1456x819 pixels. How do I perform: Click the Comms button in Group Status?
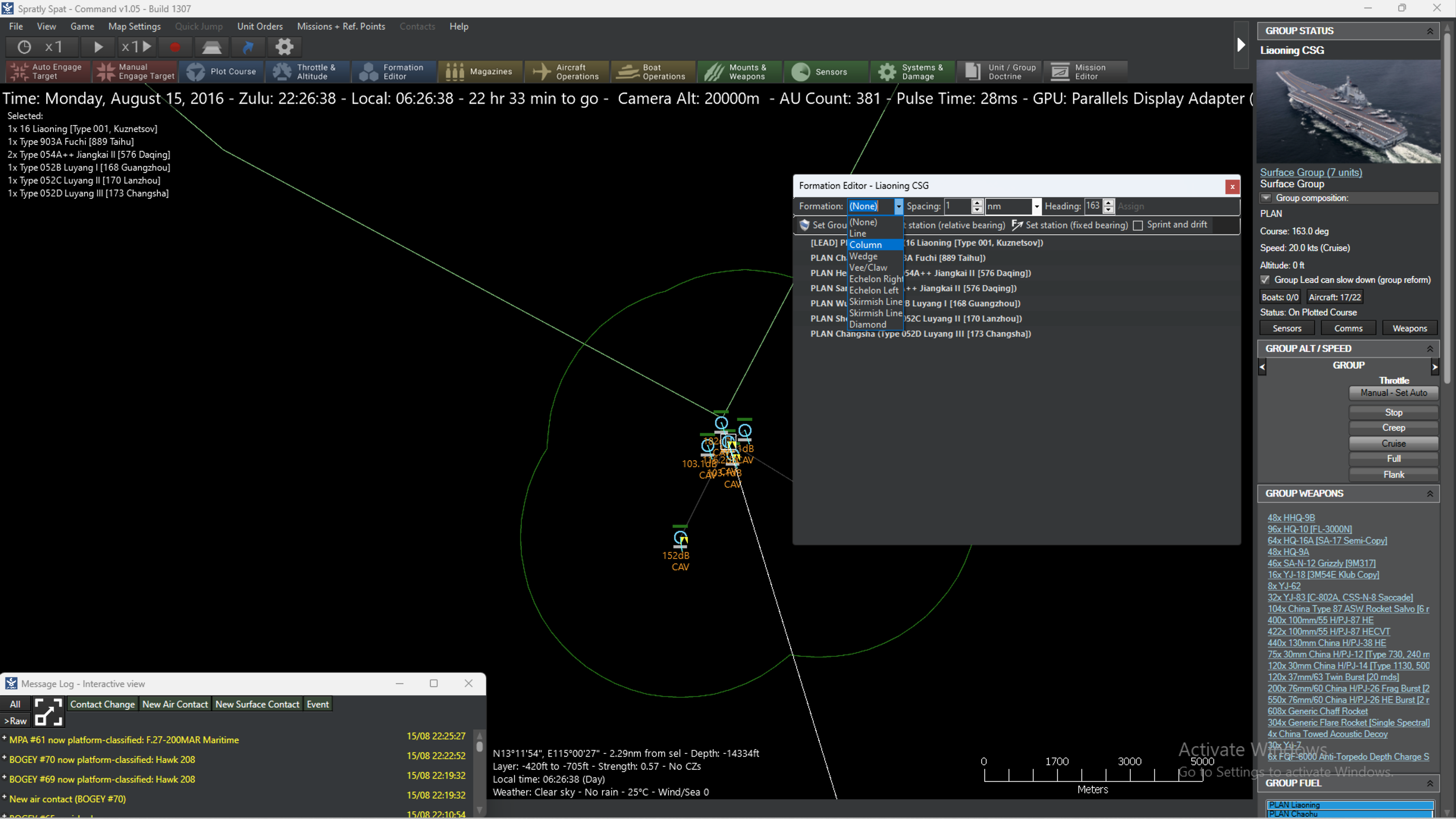coord(1348,328)
